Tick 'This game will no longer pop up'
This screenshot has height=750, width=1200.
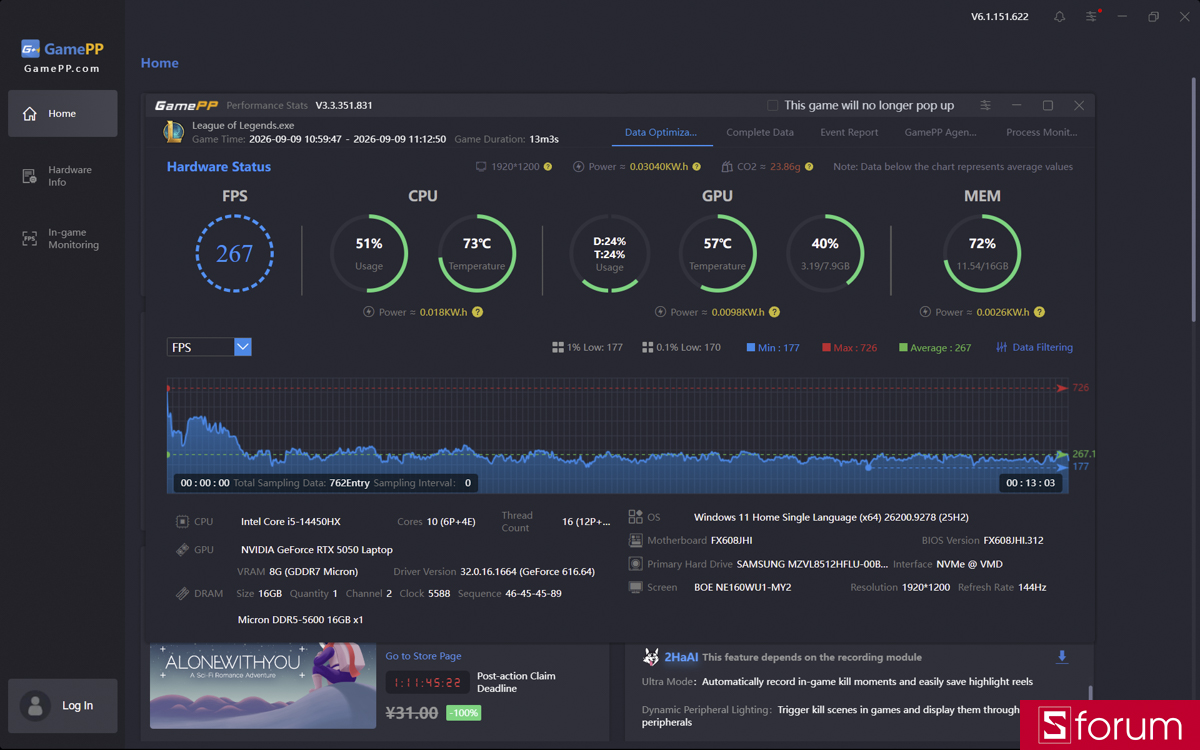point(772,105)
